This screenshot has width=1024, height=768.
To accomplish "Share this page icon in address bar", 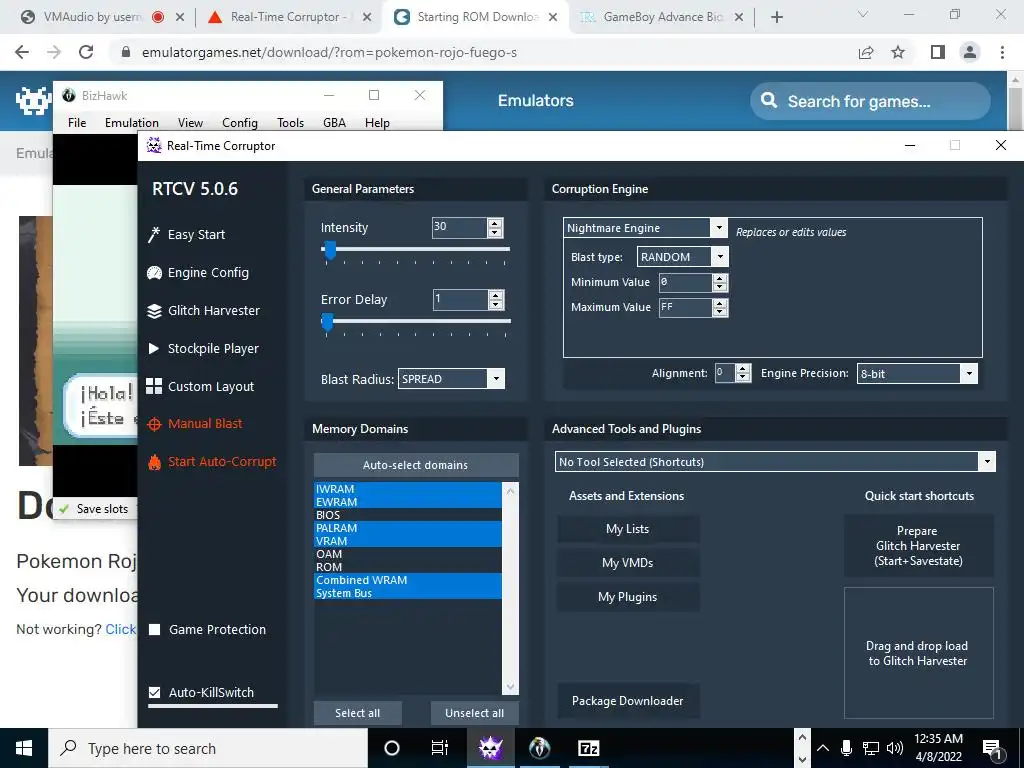I will point(866,52).
